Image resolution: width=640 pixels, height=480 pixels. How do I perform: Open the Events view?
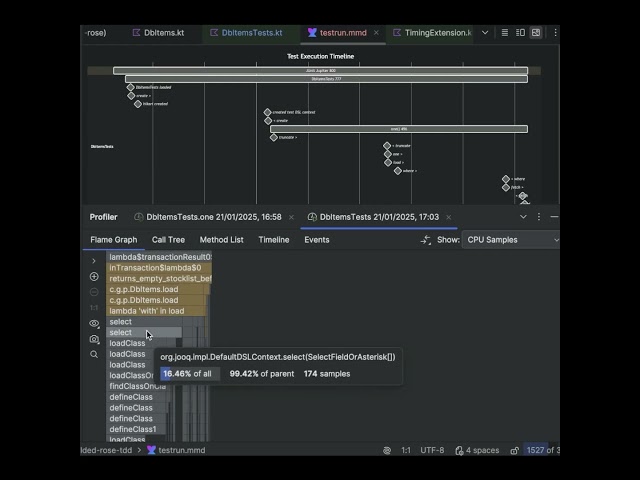coord(317,240)
